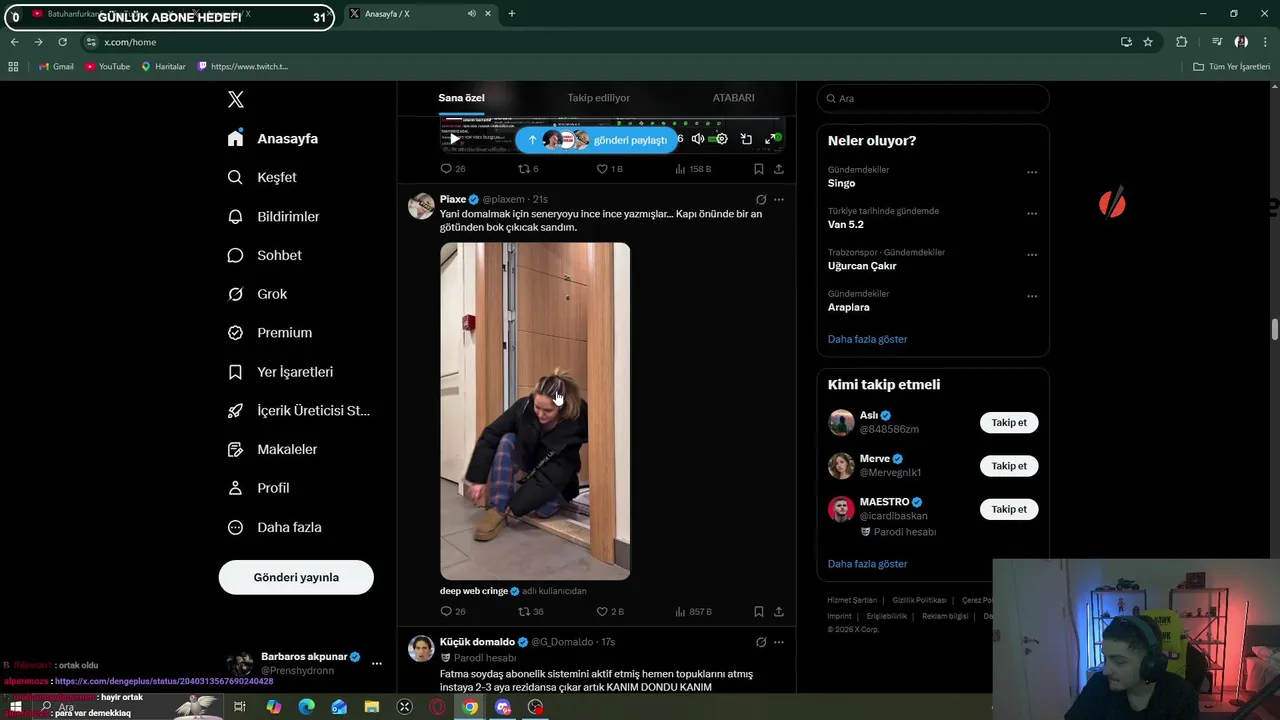Screen dimensions: 1280x720
Task: Reply to top post with 26 comments
Action: click(x=453, y=169)
